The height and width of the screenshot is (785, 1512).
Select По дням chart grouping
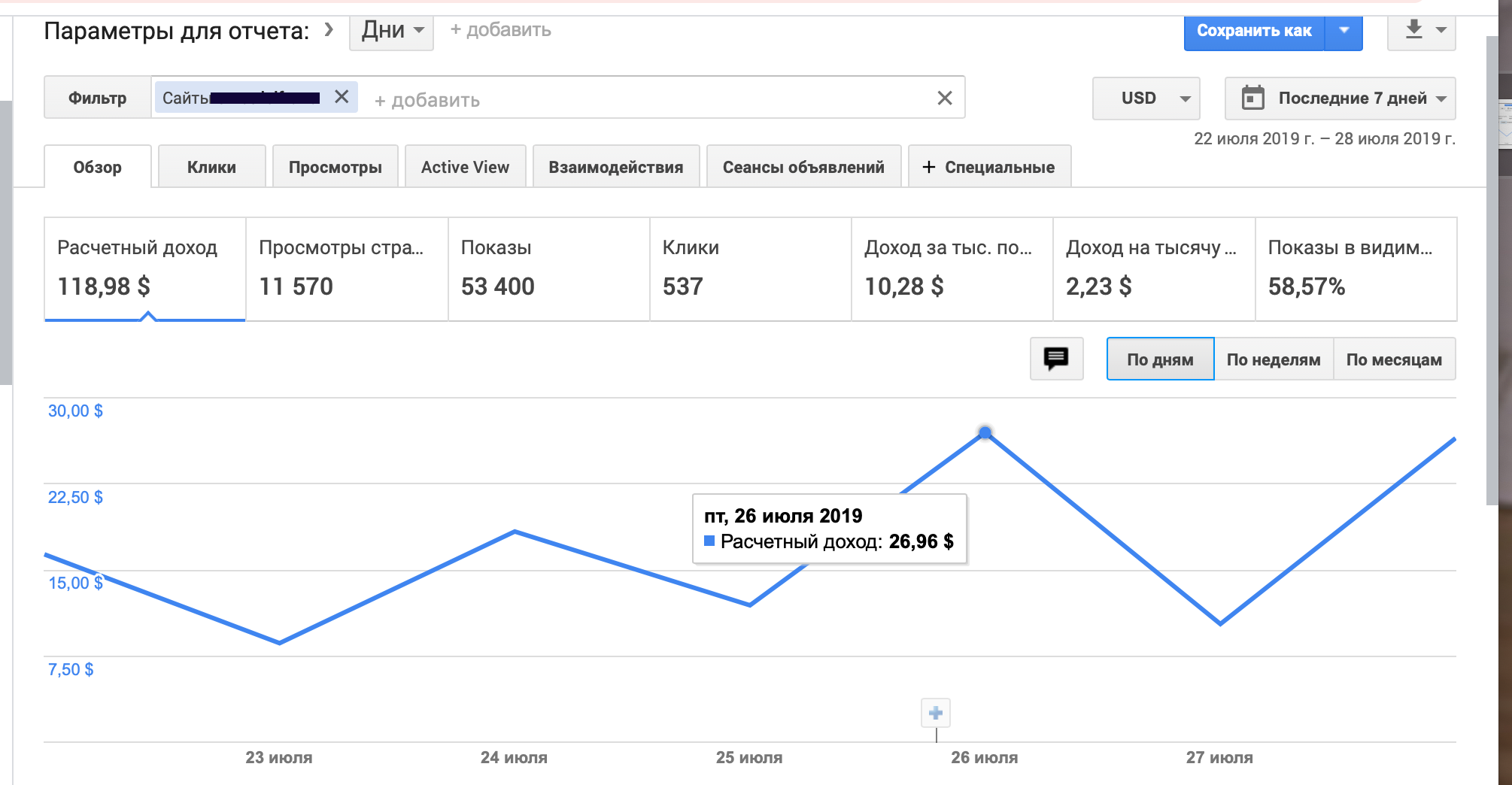(1160, 359)
